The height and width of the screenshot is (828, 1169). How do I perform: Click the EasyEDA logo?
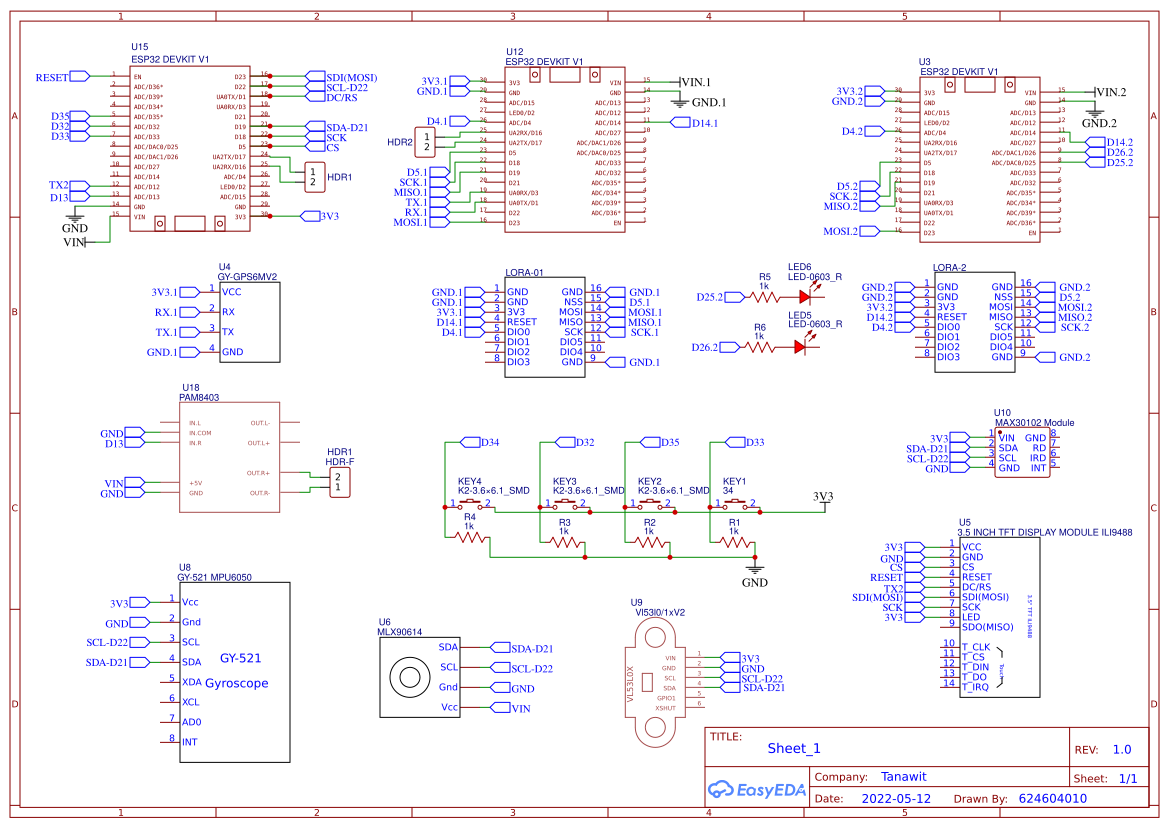coord(757,789)
